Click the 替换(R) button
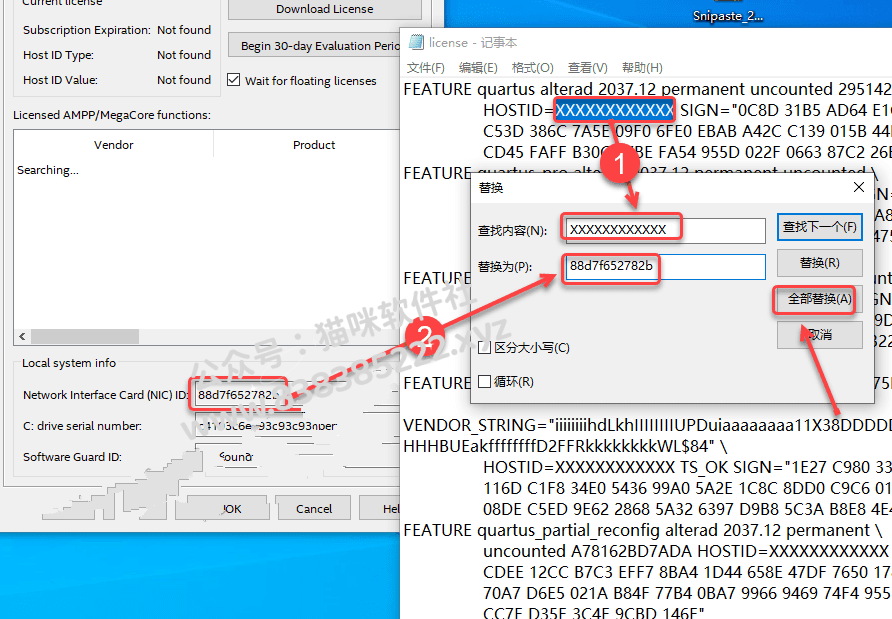The image size is (892, 619). [819, 263]
